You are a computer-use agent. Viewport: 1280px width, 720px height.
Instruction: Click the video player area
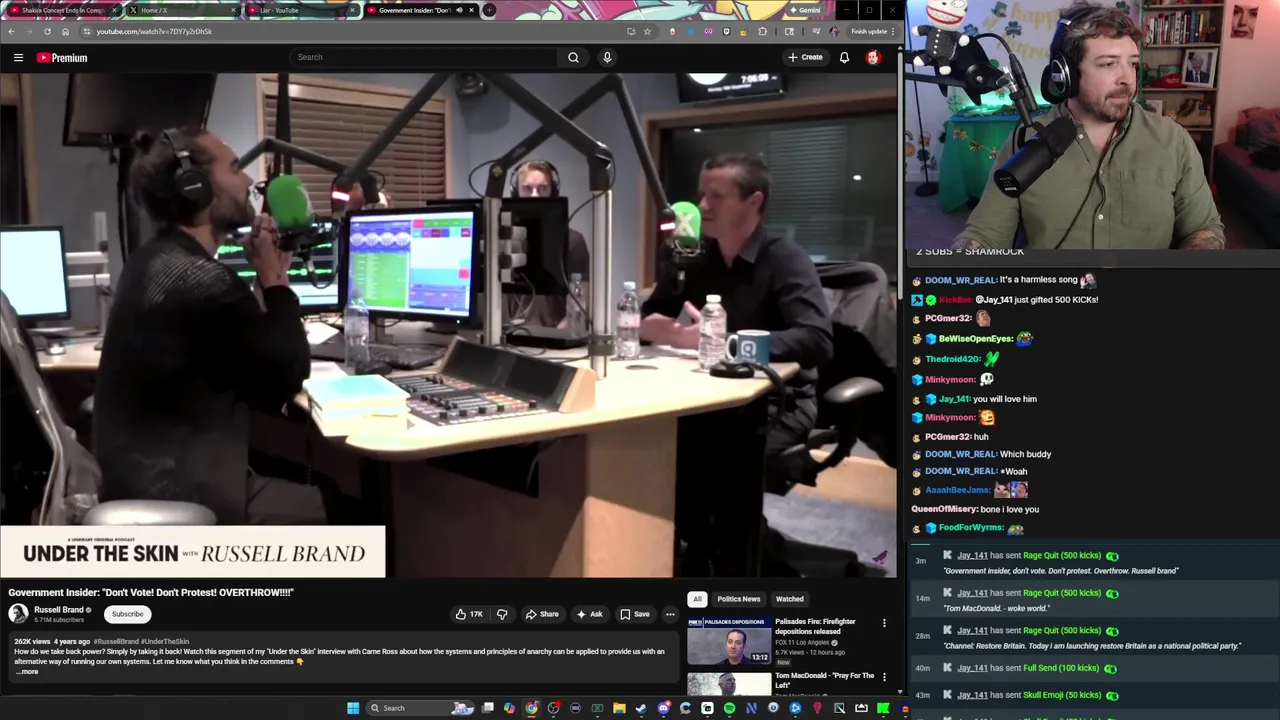[x=448, y=325]
